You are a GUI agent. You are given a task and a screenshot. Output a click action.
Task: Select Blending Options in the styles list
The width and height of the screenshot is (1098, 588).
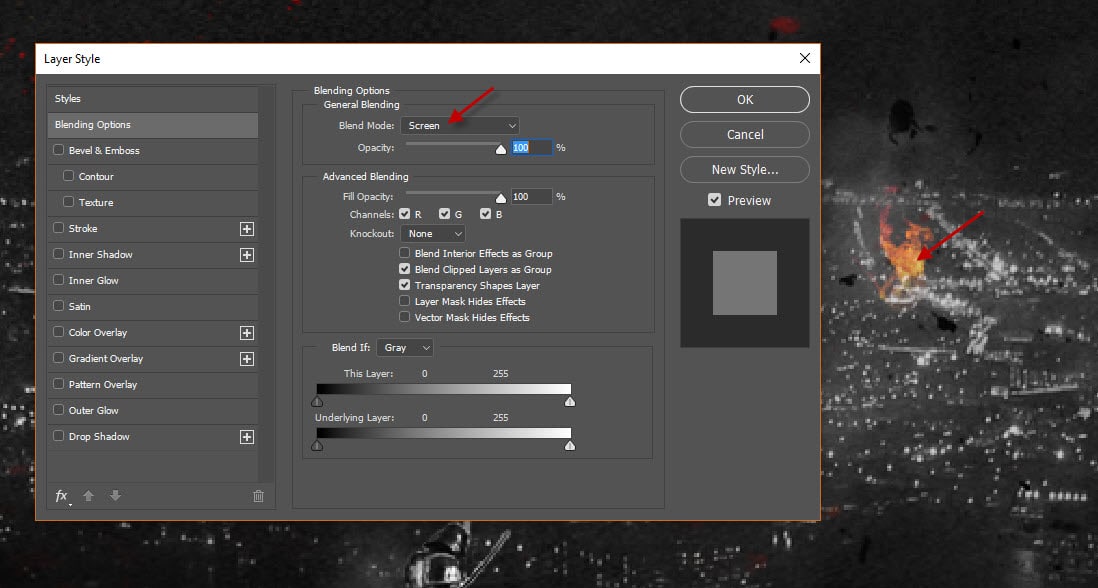152,125
